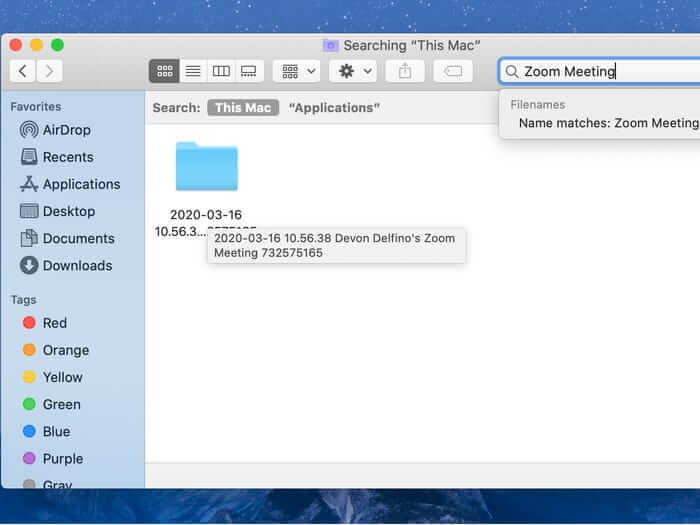Maximize the Finder window with green button
This screenshot has height=525, width=700.
58,45
